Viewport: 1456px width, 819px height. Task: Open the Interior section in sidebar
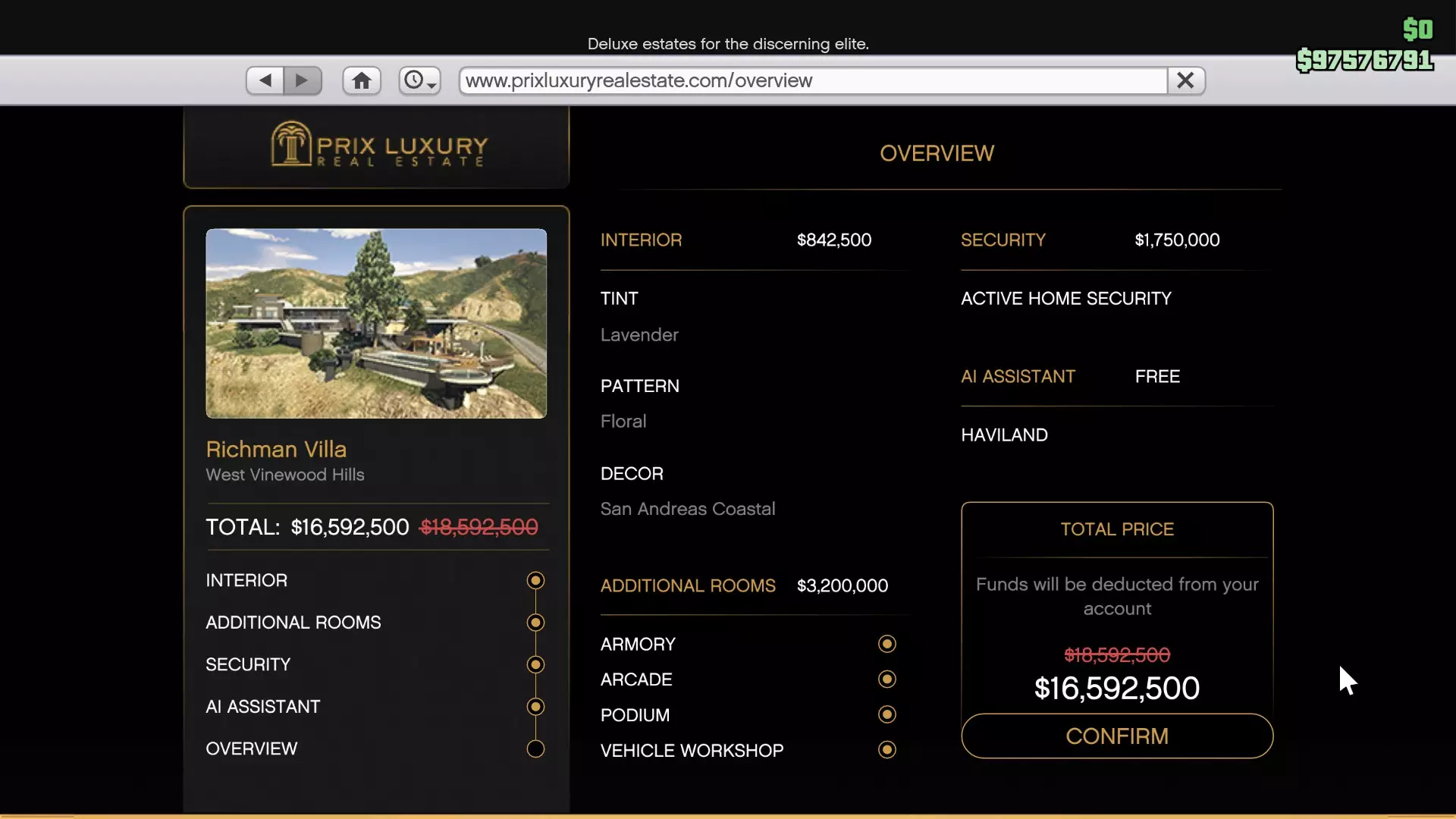tap(246, 581)
